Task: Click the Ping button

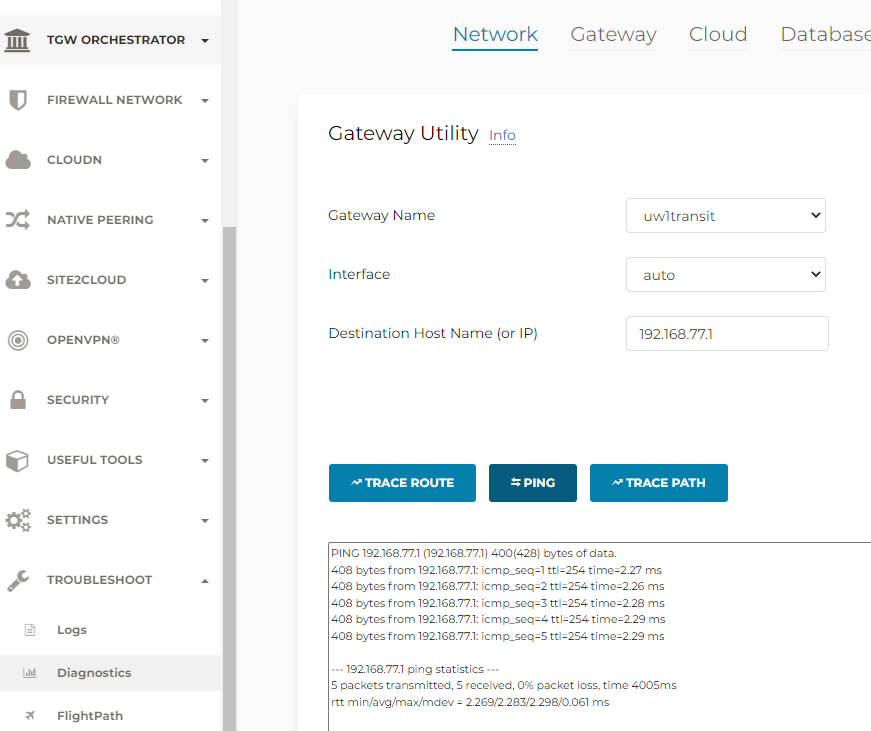Action: (x=533, y=483)
